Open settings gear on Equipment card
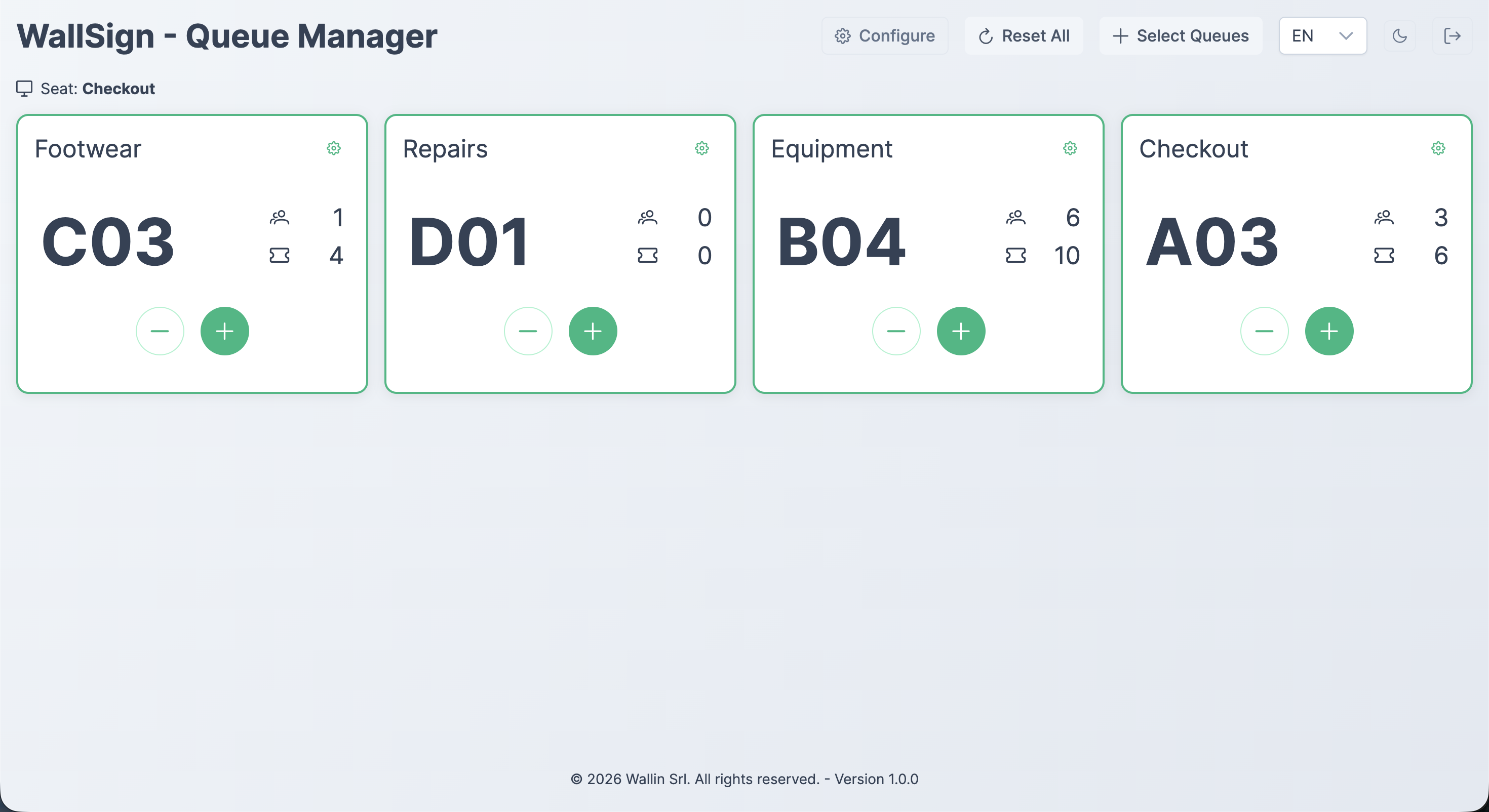 click(x=1070, y=148)
